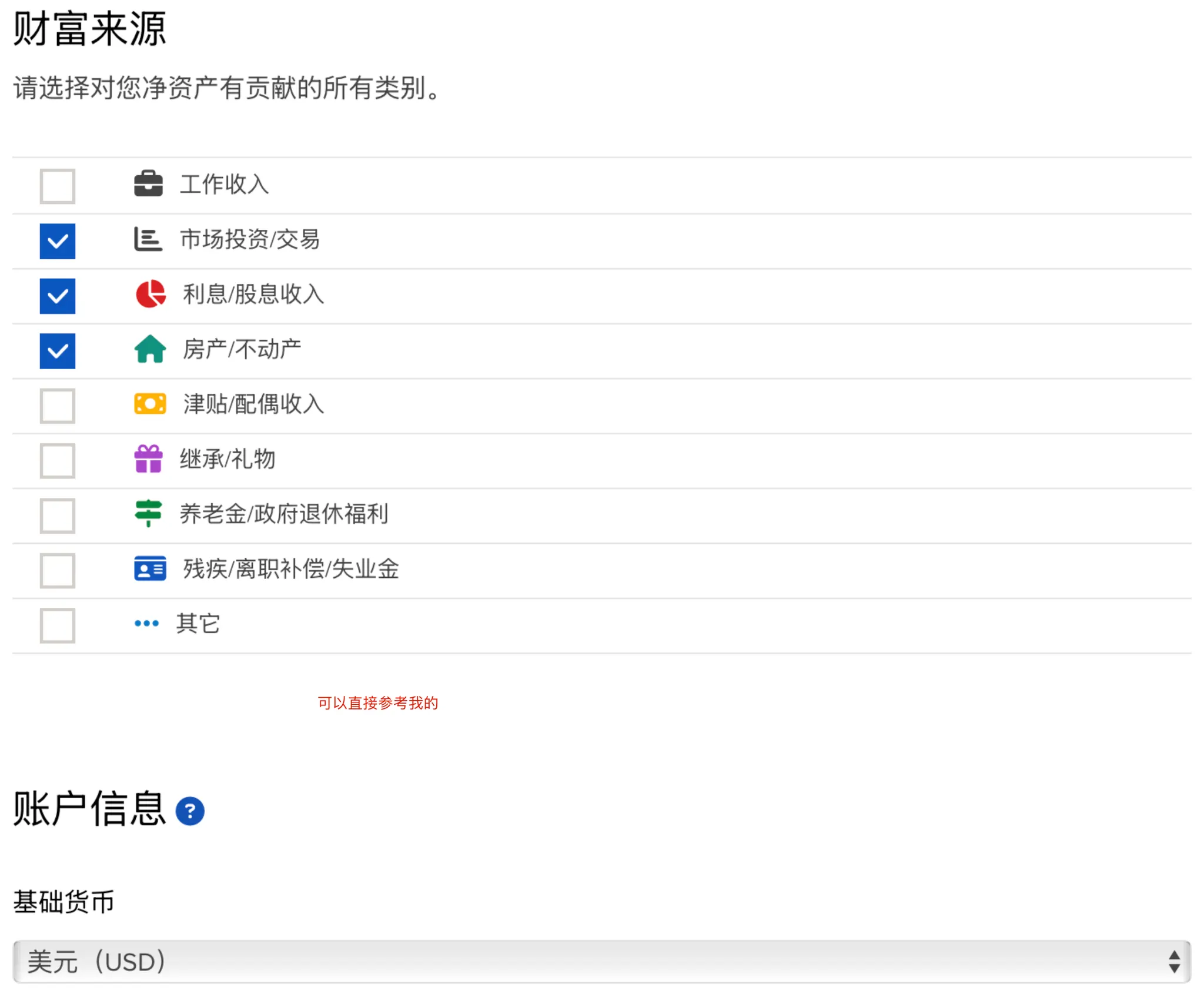Click the briefcase icon for 工作收入
The width and height of the screenshot is (1204, 994).
tap(148, 184)
